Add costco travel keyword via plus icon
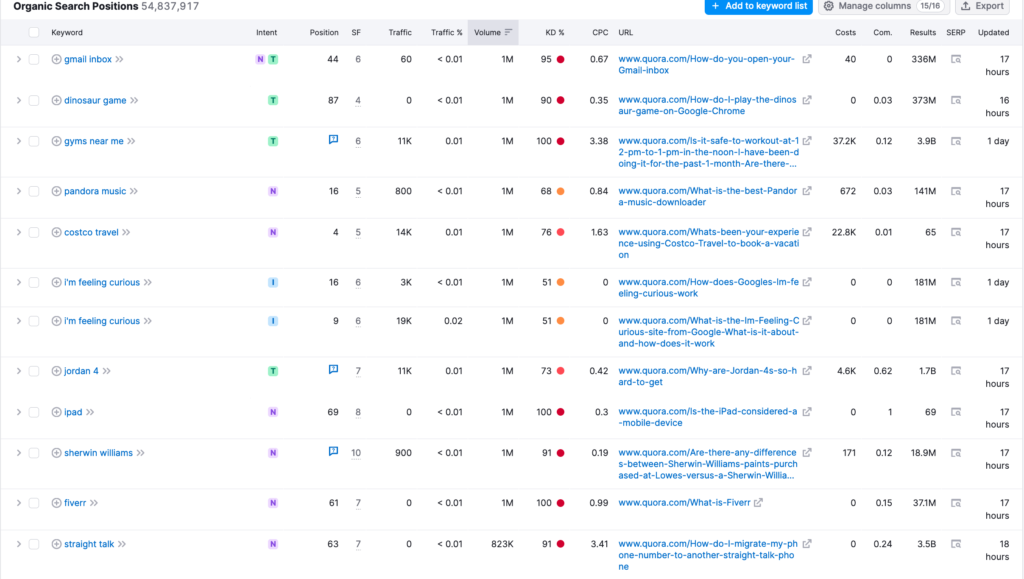1024x579 pixels. tap(56, 232)
